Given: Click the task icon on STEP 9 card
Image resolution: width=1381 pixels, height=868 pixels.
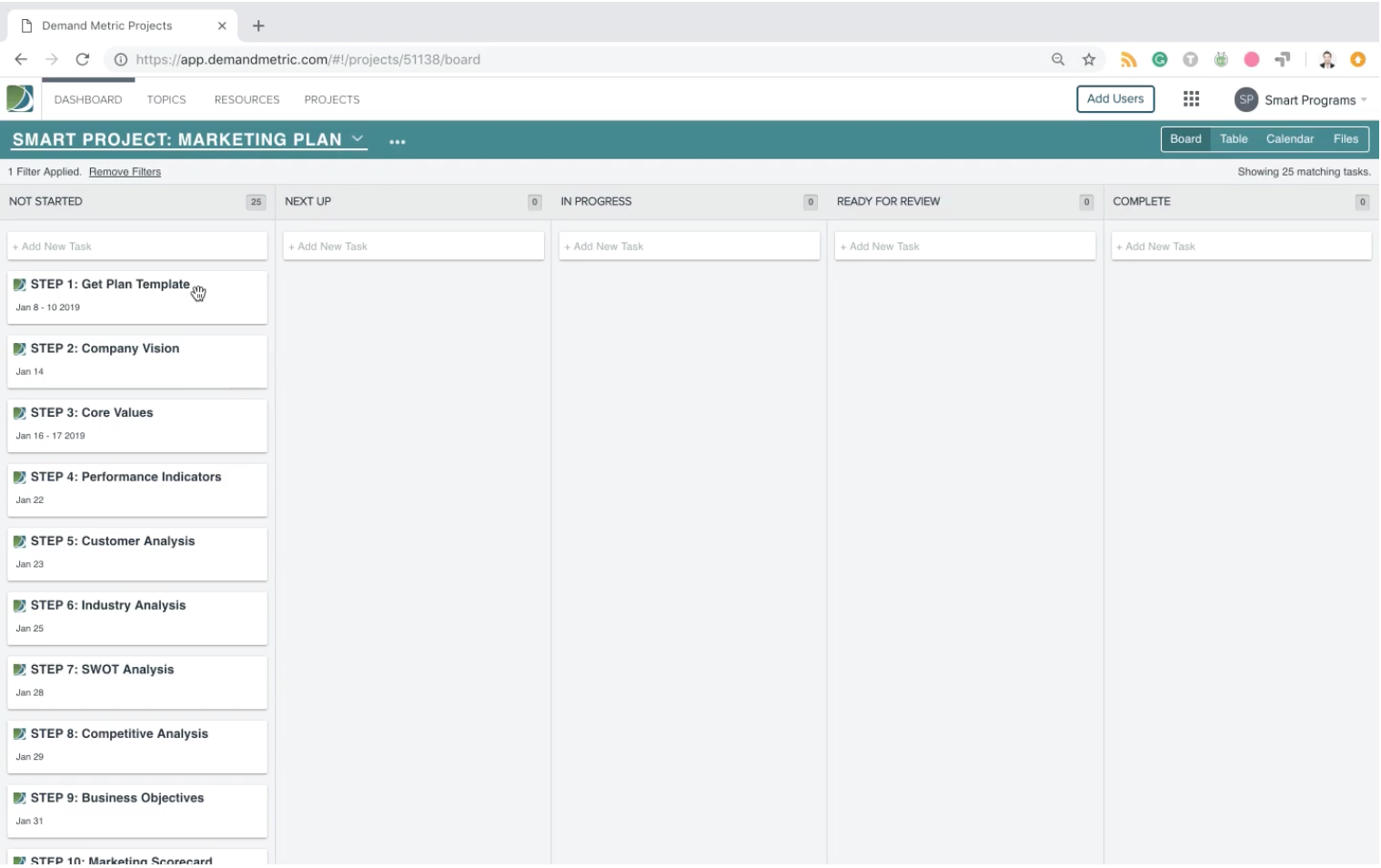Looking at the screenshot, I should tap(20, 798).
